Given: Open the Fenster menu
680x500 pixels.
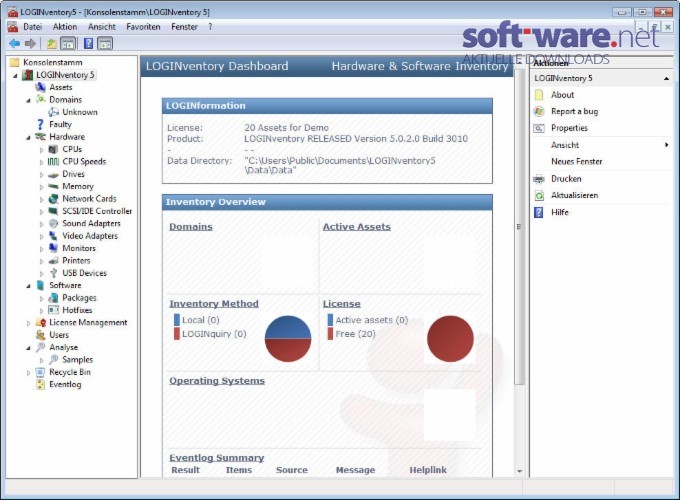Looking at the screenshot, I should pos(184,27).
